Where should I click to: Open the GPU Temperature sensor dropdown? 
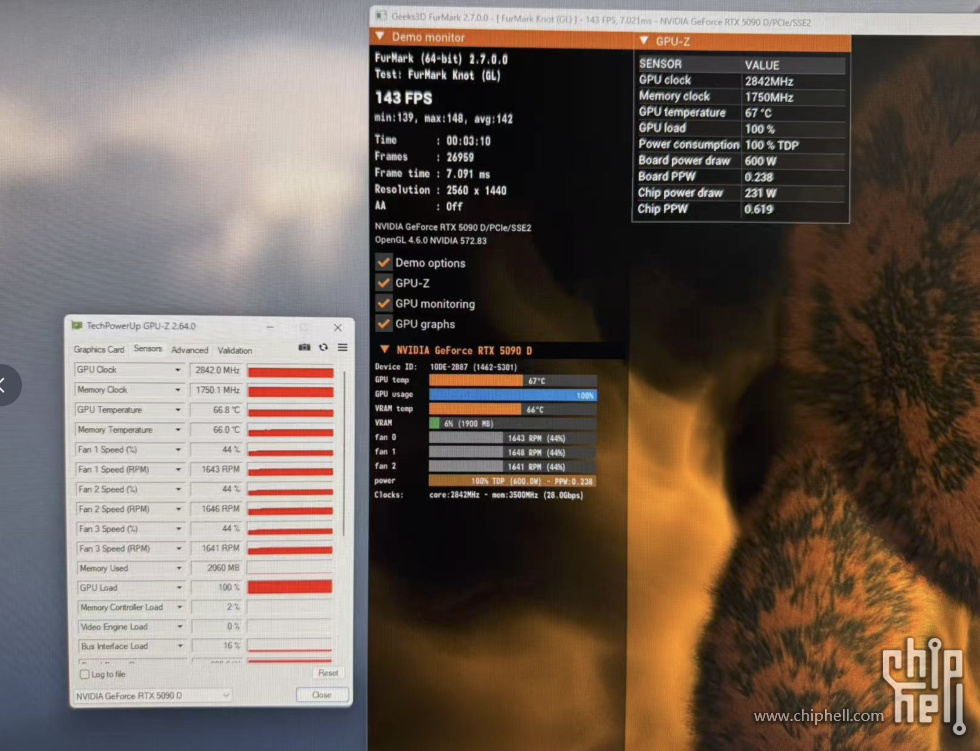point(178,410)
